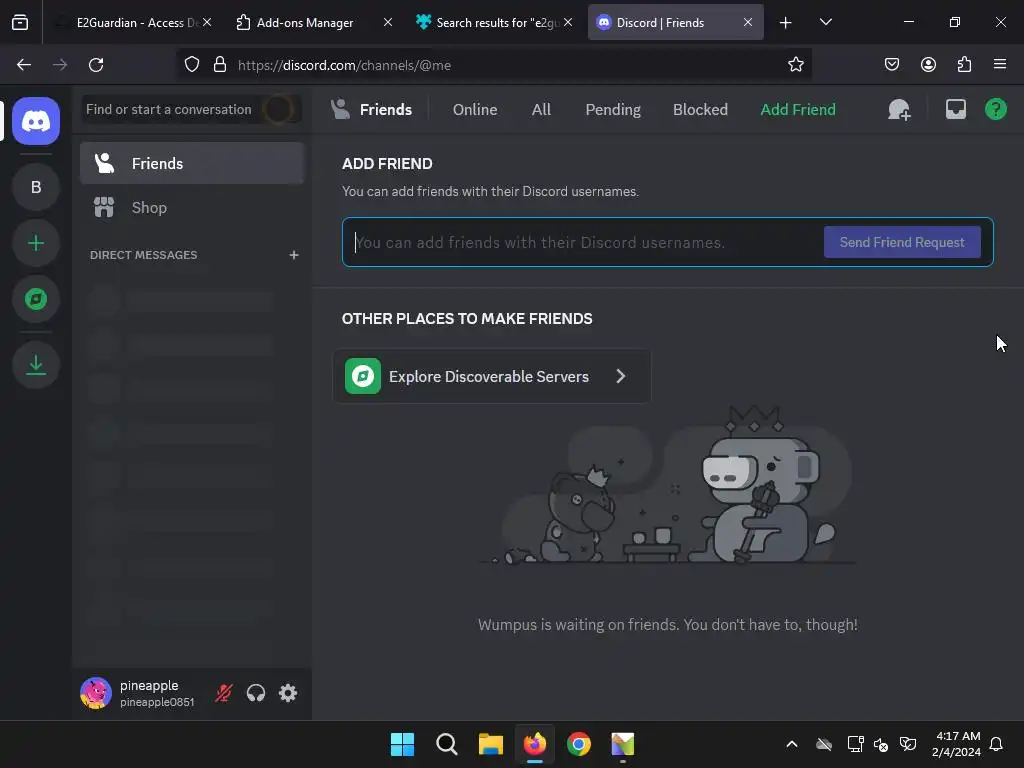Open a new browser tab
Viewport: 1024px width, 768px height.
(x=786, y=23)
